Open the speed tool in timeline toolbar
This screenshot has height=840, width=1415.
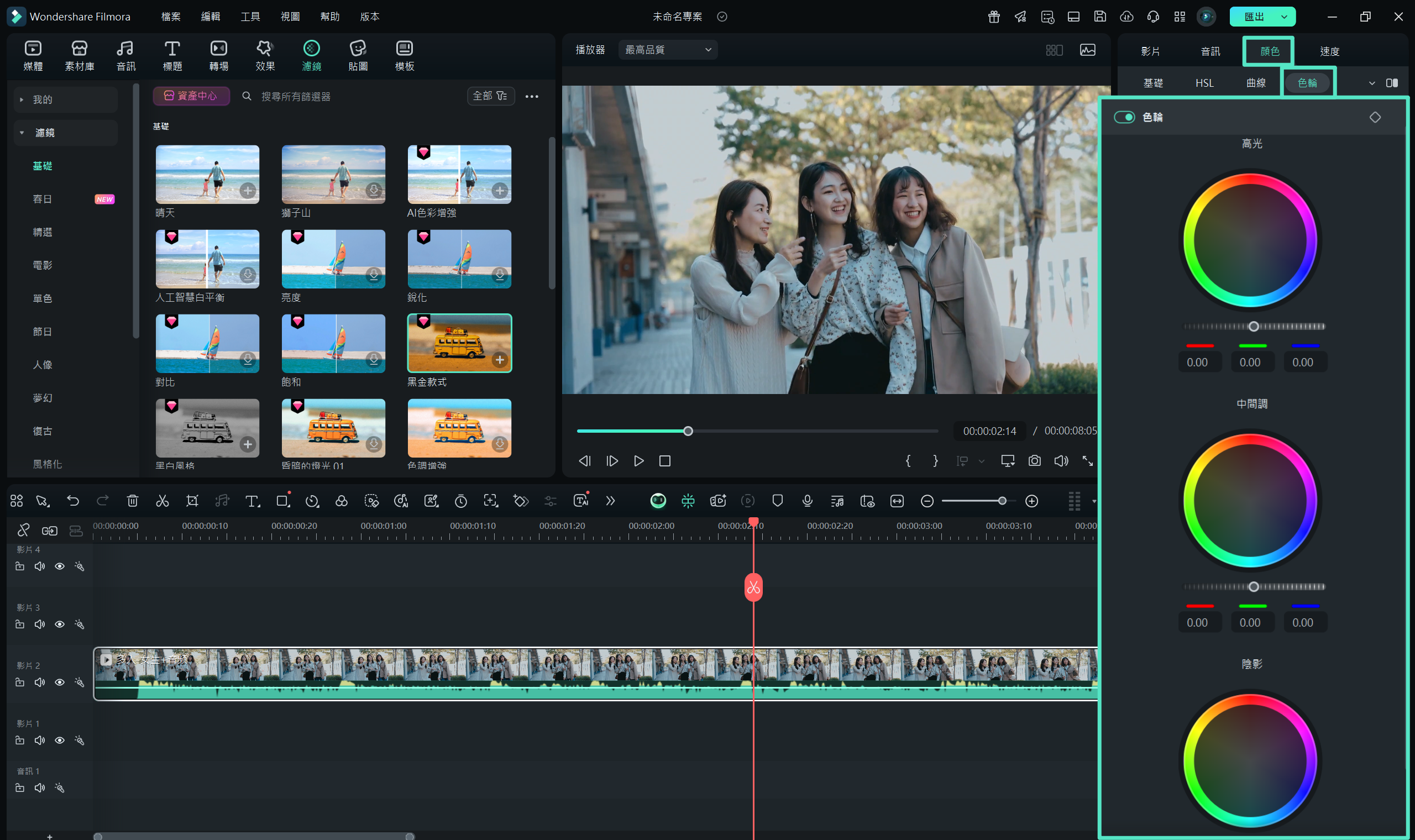[x=312, y=501]
